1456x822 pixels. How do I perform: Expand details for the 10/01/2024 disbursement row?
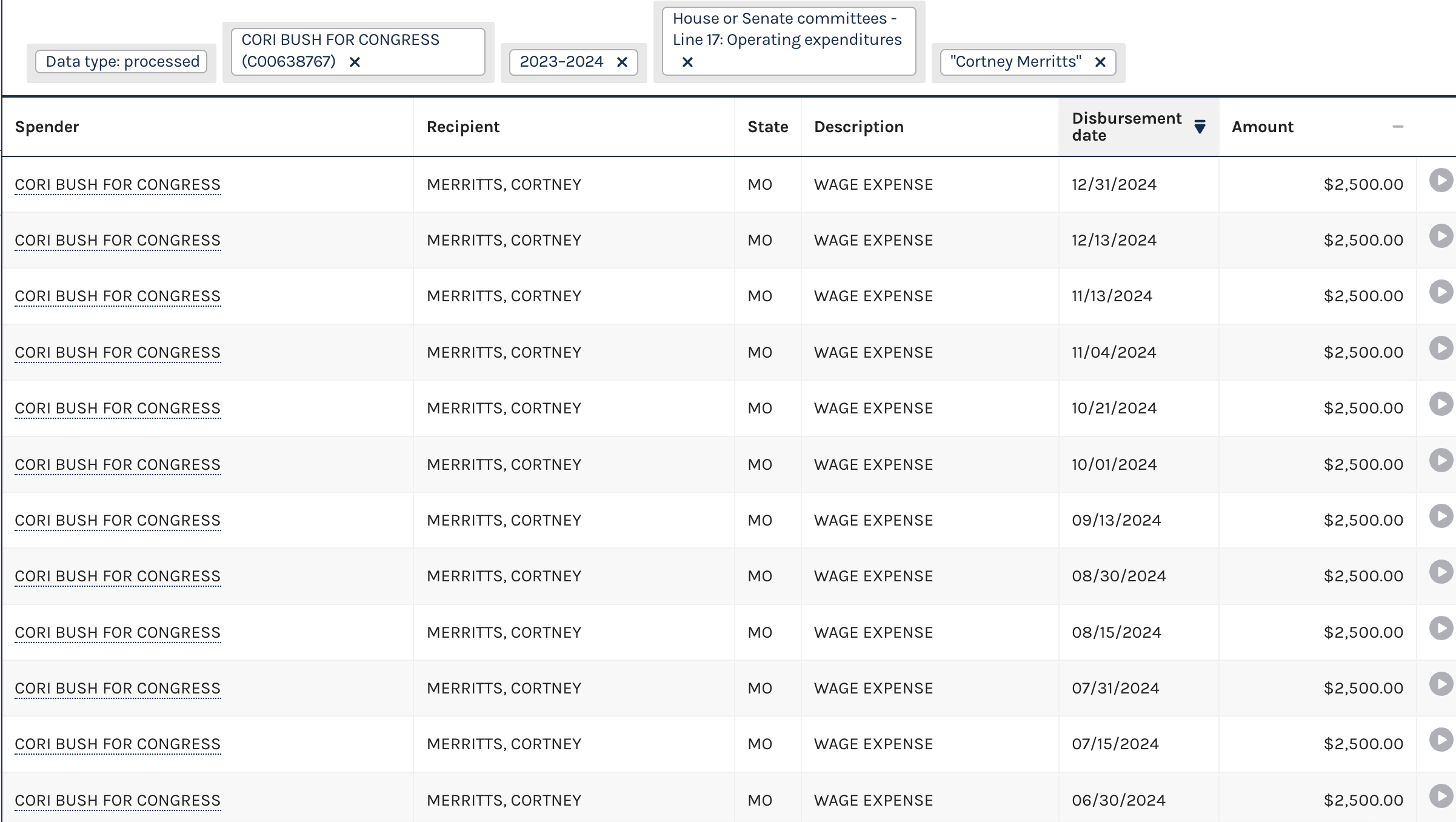1441,460
